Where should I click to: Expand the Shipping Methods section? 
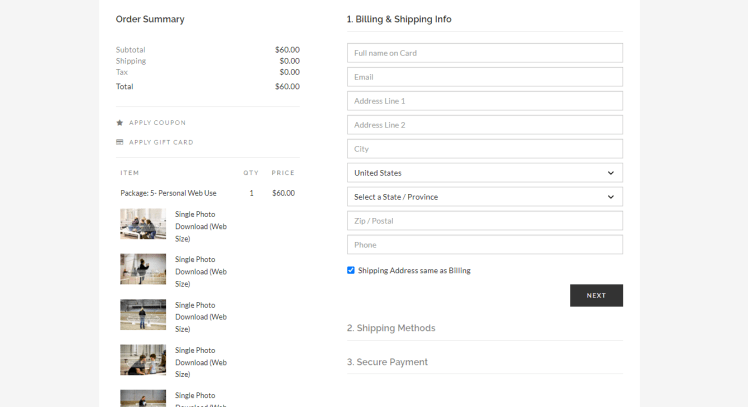(391, 328)
